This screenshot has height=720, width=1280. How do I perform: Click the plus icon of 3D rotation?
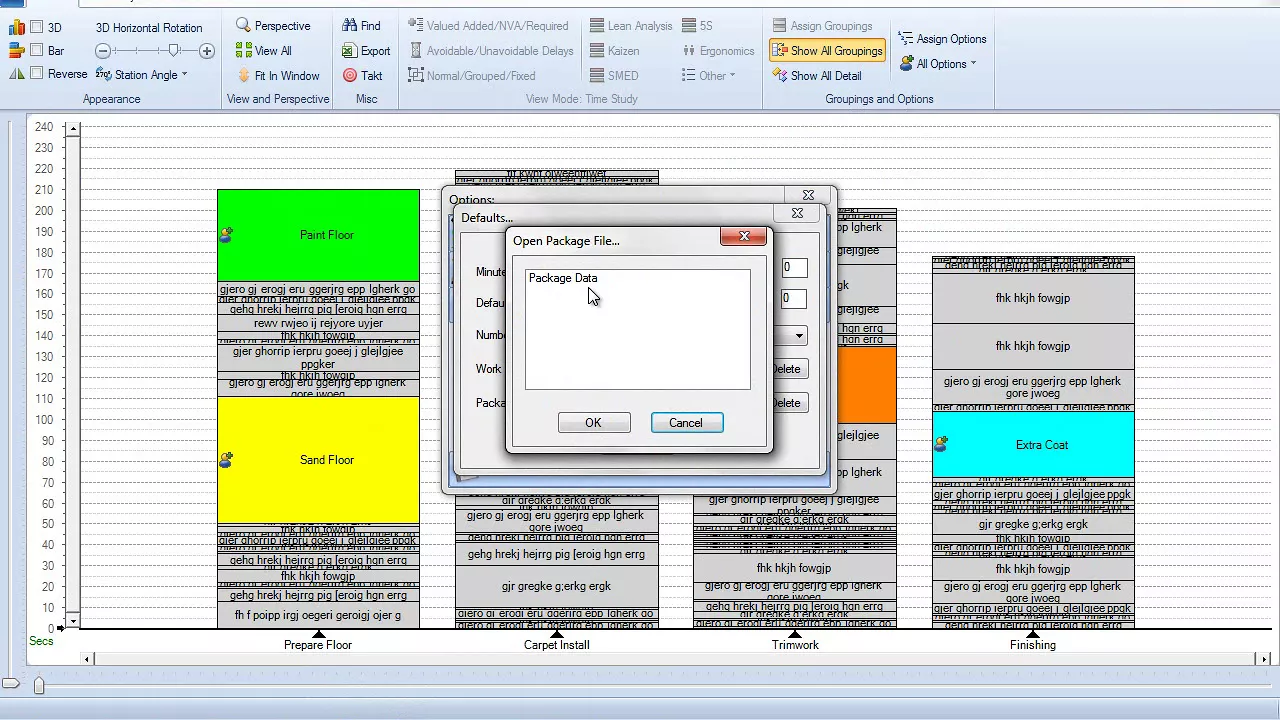(207, 51)
